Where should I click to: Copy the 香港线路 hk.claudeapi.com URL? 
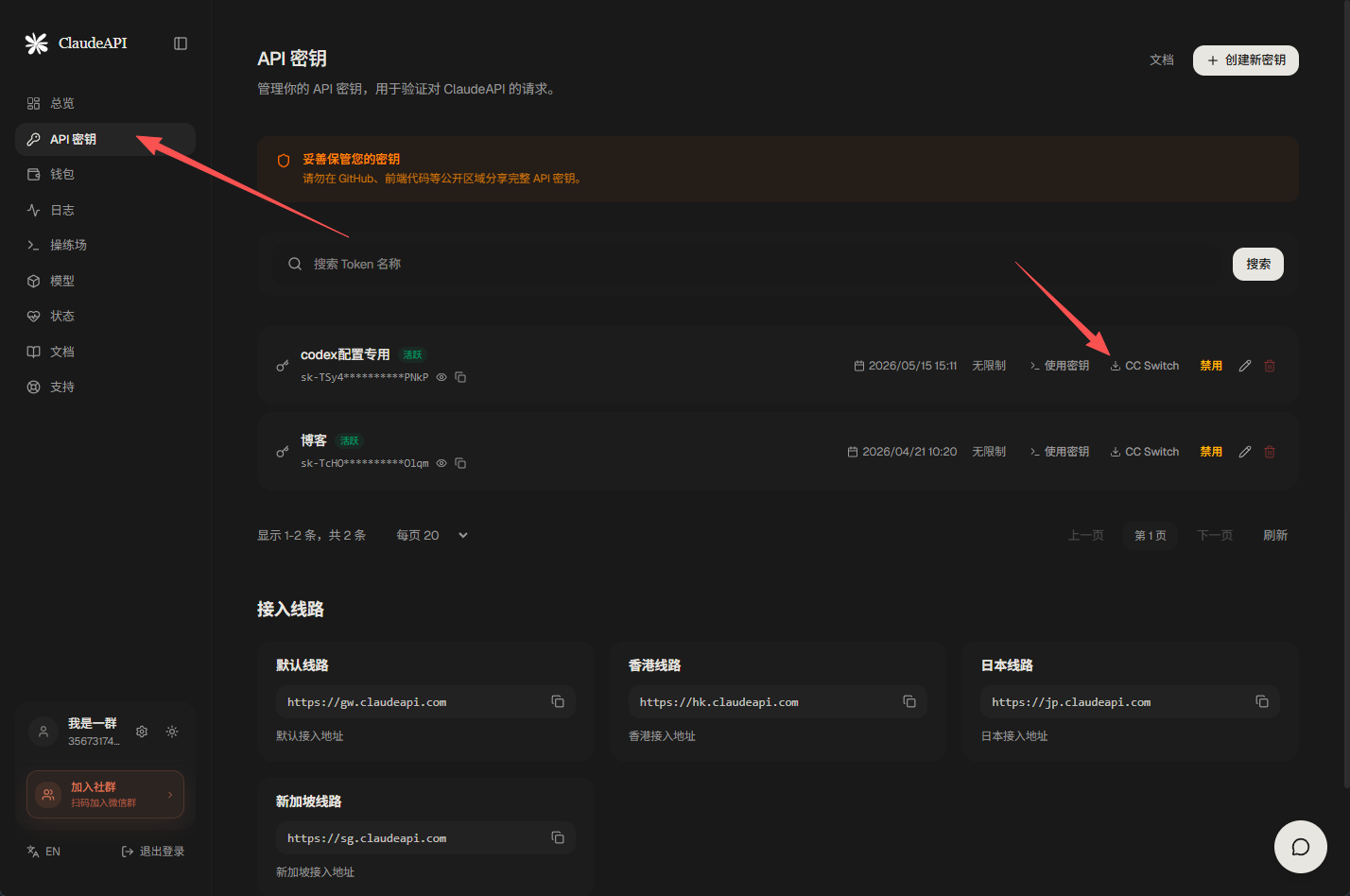909,701
